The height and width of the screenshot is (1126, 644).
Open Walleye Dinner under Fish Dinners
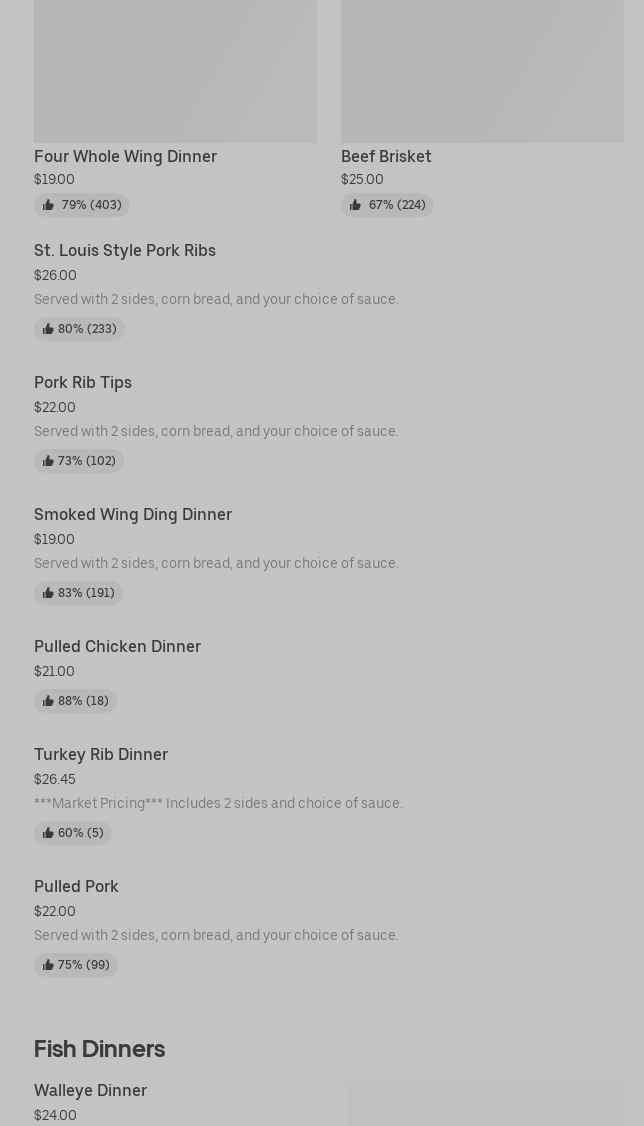tap(90, 1091)
